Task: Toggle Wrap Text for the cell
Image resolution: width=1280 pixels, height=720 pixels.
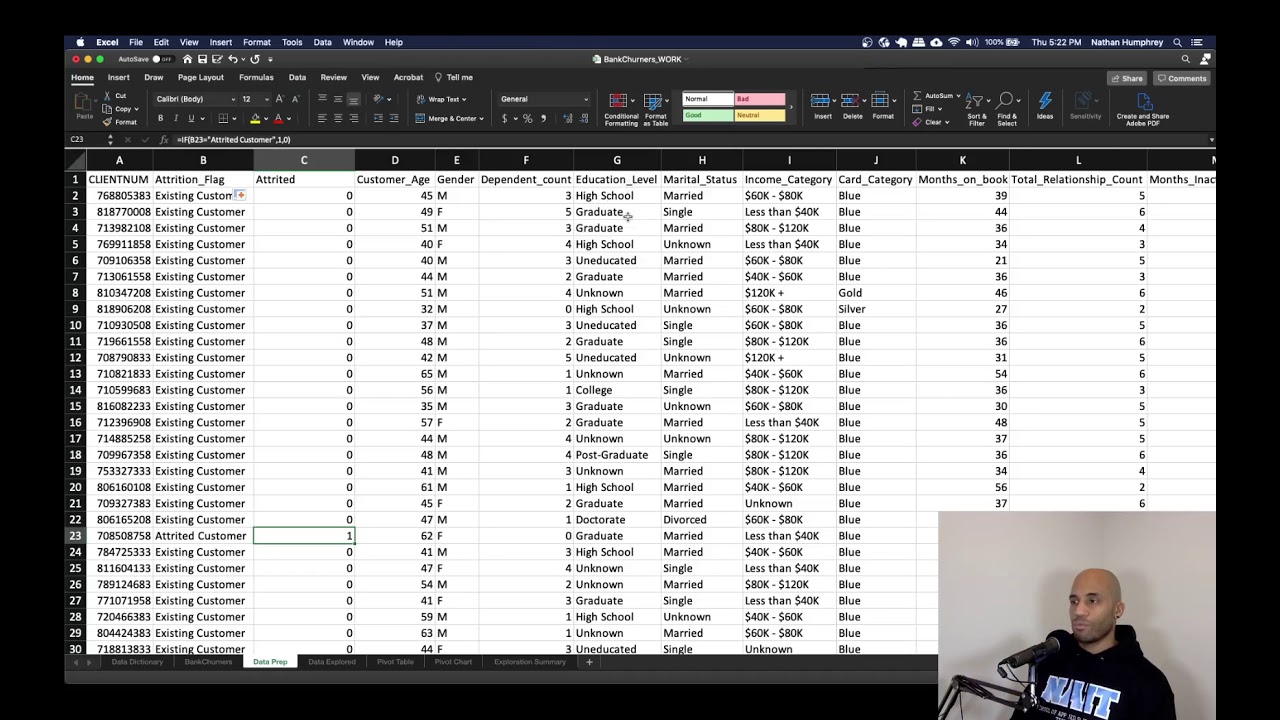Action: (x=441, y=99)
